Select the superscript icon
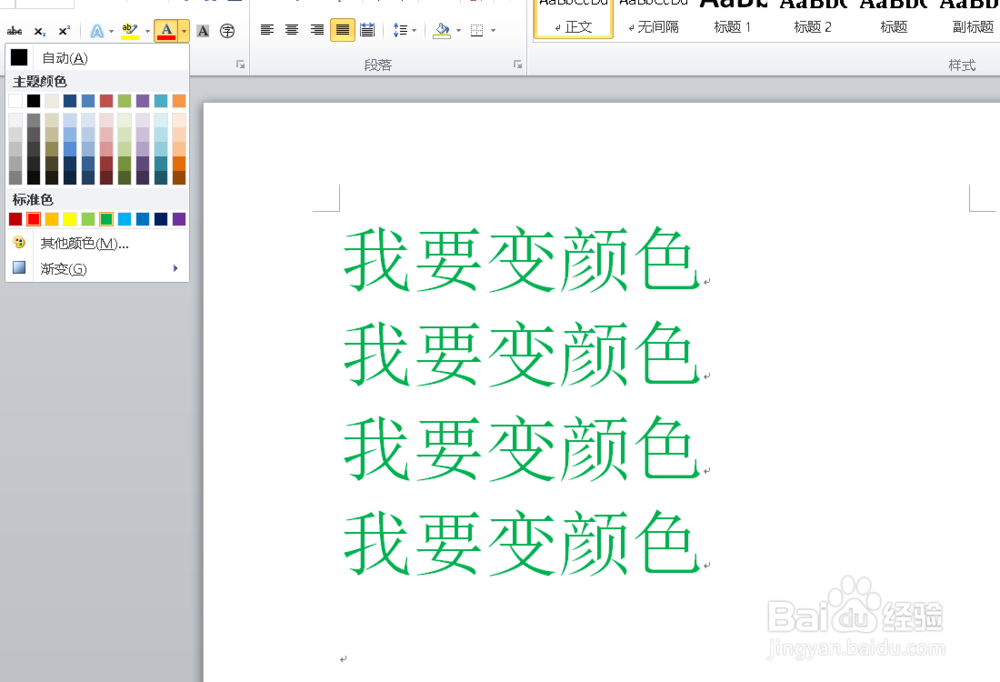Image resolution: width=1000 pixels, height=682 pixels. click(62, 30)
